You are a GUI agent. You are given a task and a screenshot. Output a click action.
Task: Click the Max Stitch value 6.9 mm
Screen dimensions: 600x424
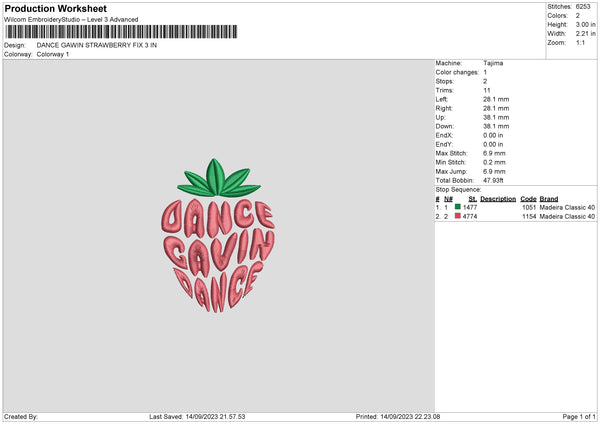494,153
